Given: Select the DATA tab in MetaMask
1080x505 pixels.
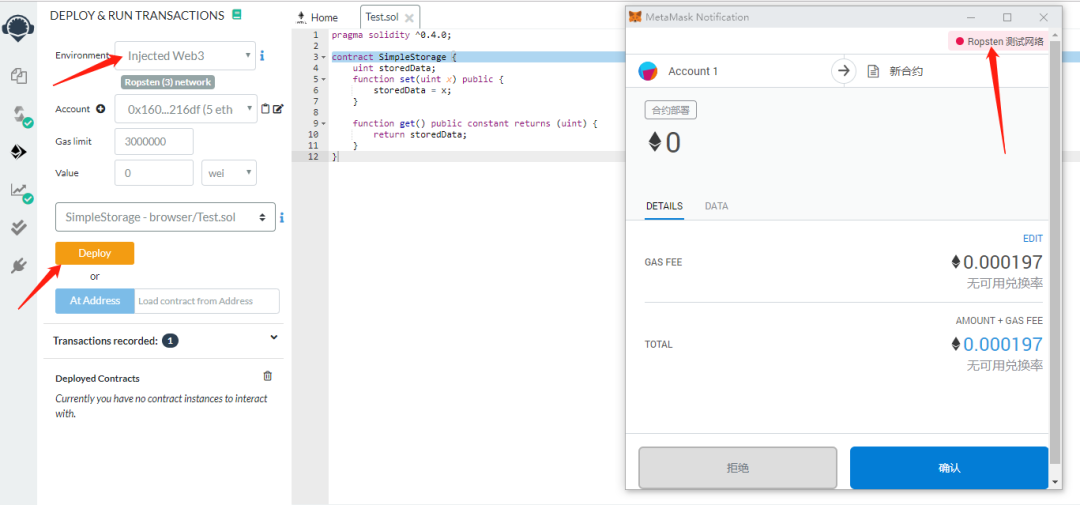Looking at the screenshot, I should point(716,206).
